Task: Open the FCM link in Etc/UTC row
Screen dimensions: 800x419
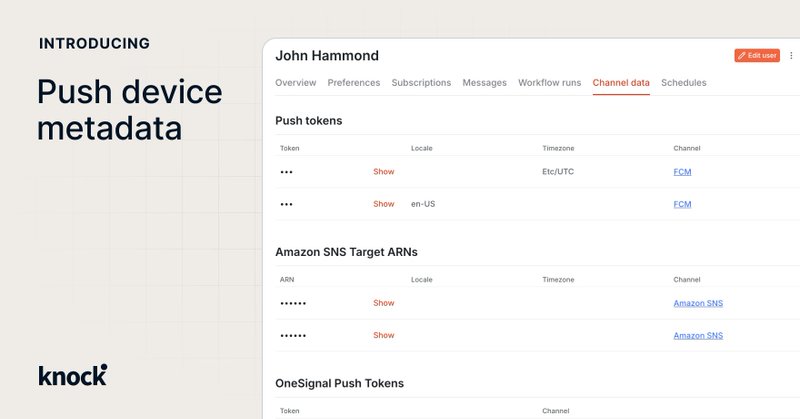Action: point(682,172)
